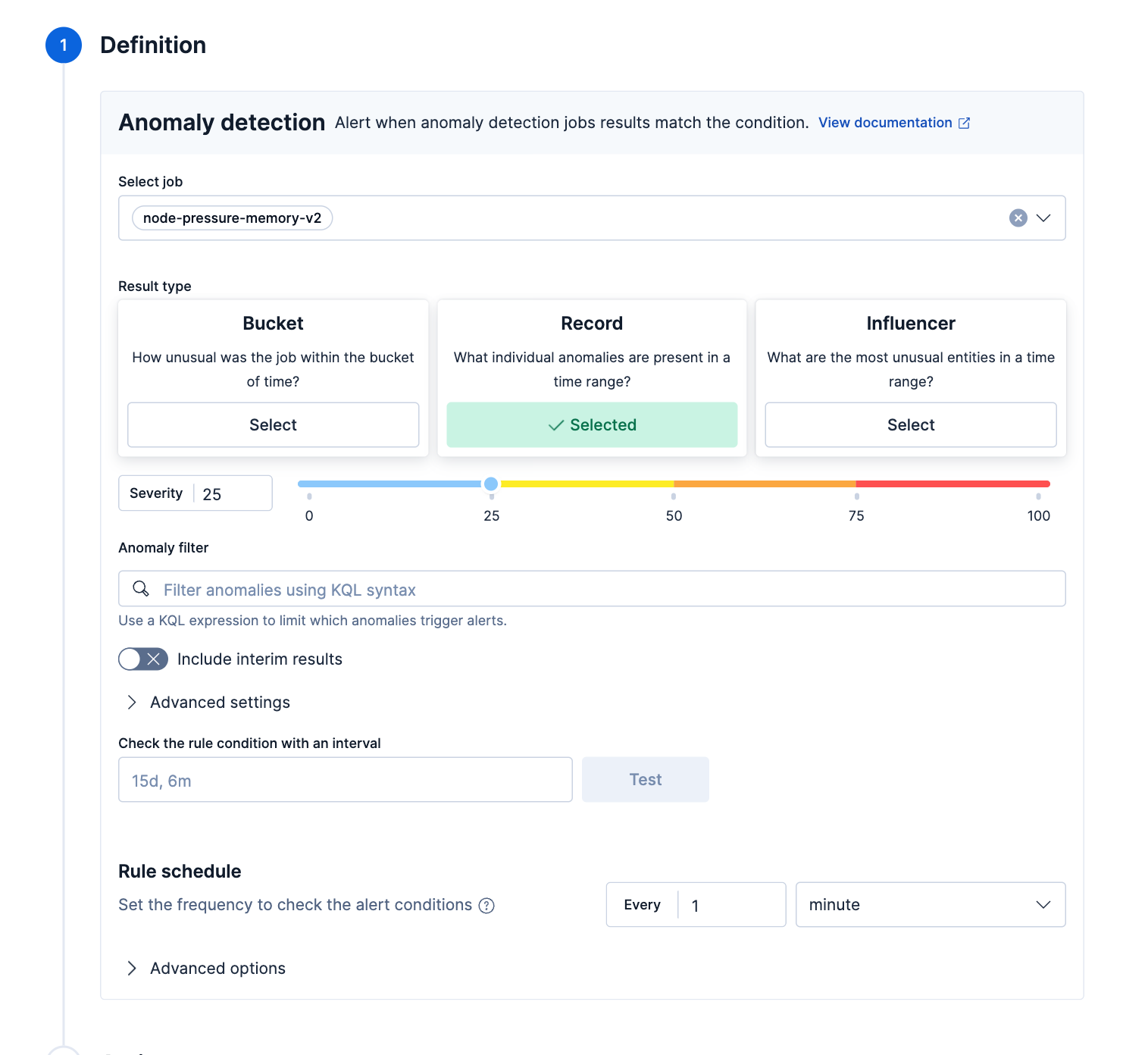Click the Every frequency number field
Viewport: 1148px width, 1055px height.
coord(730,905)
